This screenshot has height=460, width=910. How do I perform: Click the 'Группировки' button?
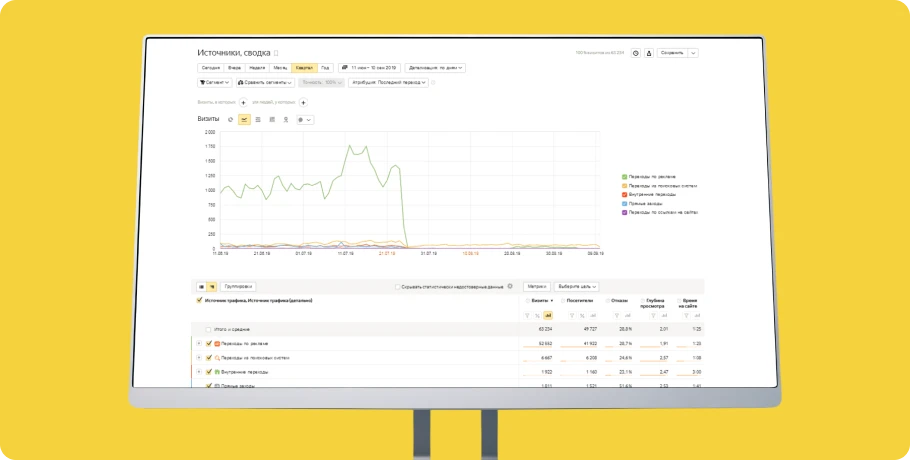[x=238, y=286]
